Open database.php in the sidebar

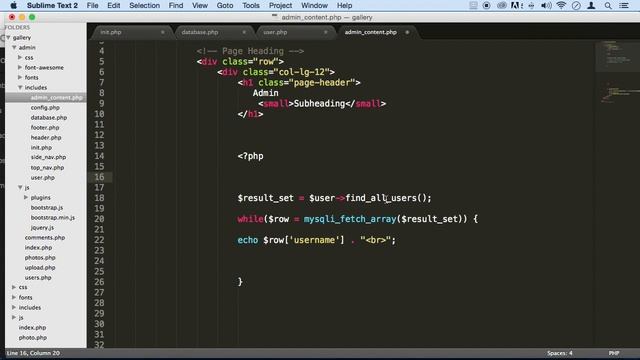tap(49, 118)
